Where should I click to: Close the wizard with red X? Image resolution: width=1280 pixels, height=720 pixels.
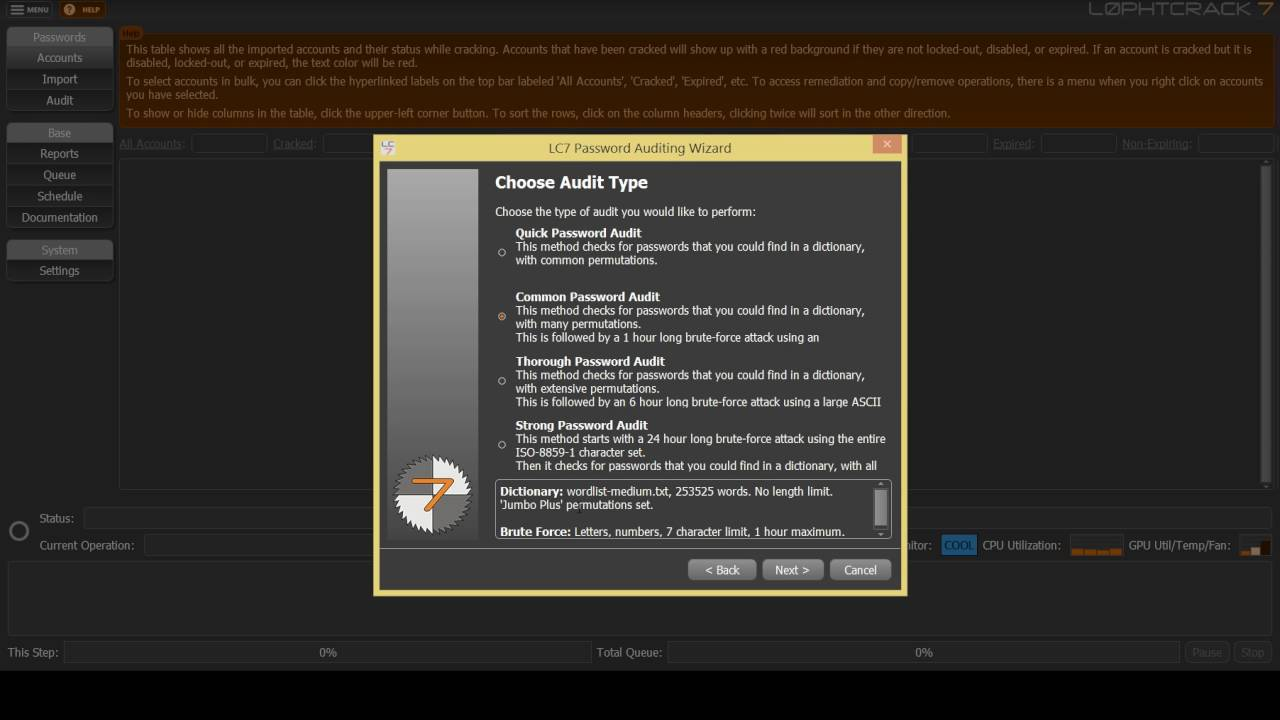(886, 145)
